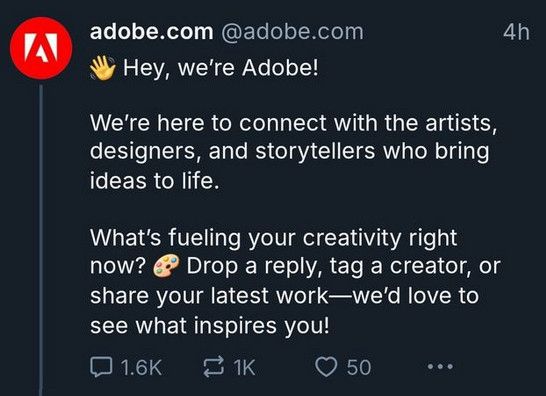Image resolution: width=546 pixels, height=396 pixels.
Task: Open the @adobe.com handle link
Action: [292, 32]
